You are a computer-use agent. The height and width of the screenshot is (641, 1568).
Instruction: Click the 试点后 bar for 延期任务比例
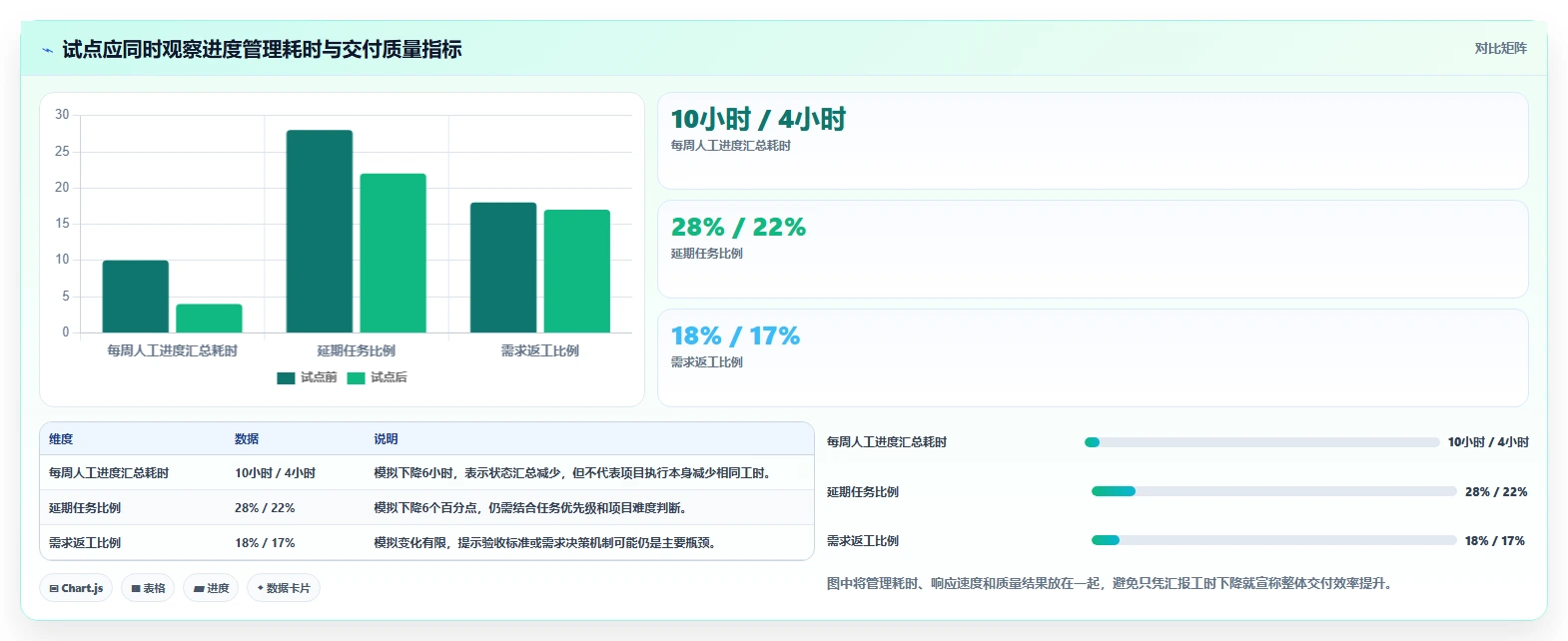pyautogui.click(x=393, y=254)
